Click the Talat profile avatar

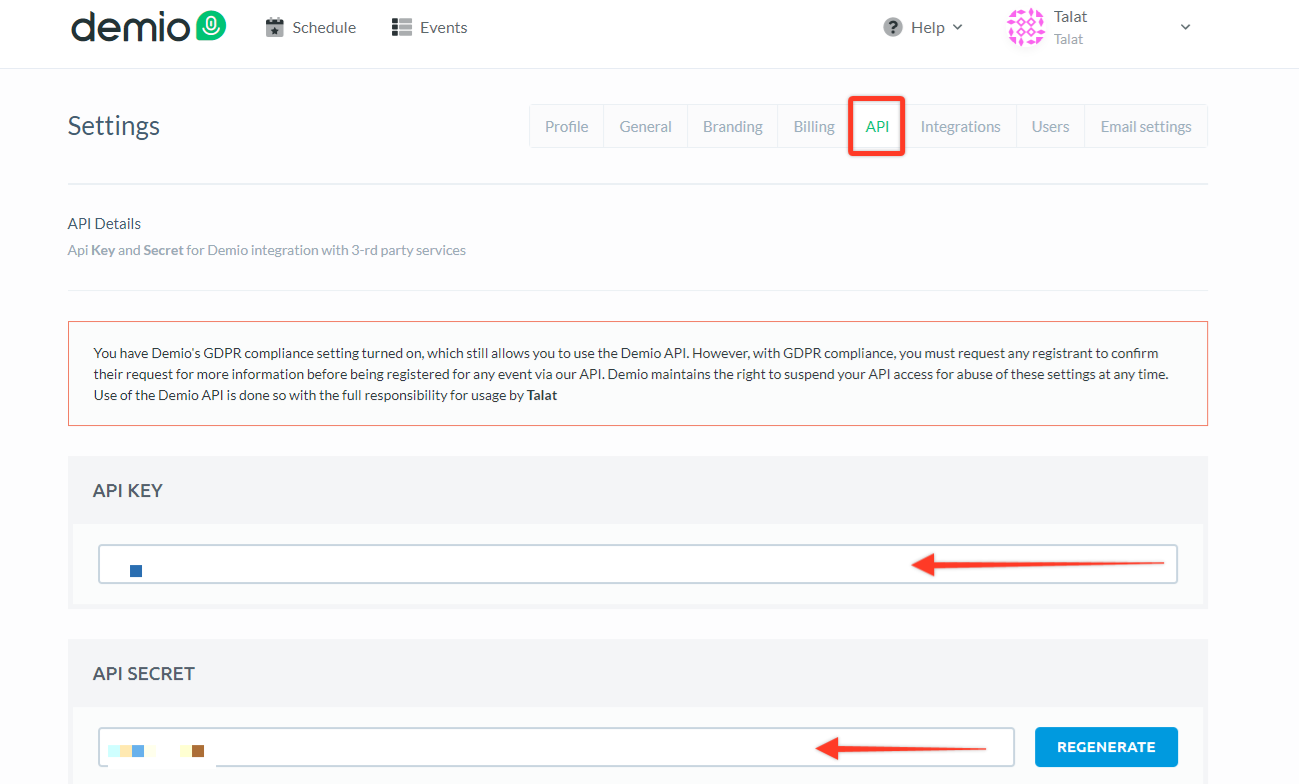coord(1026,27)
